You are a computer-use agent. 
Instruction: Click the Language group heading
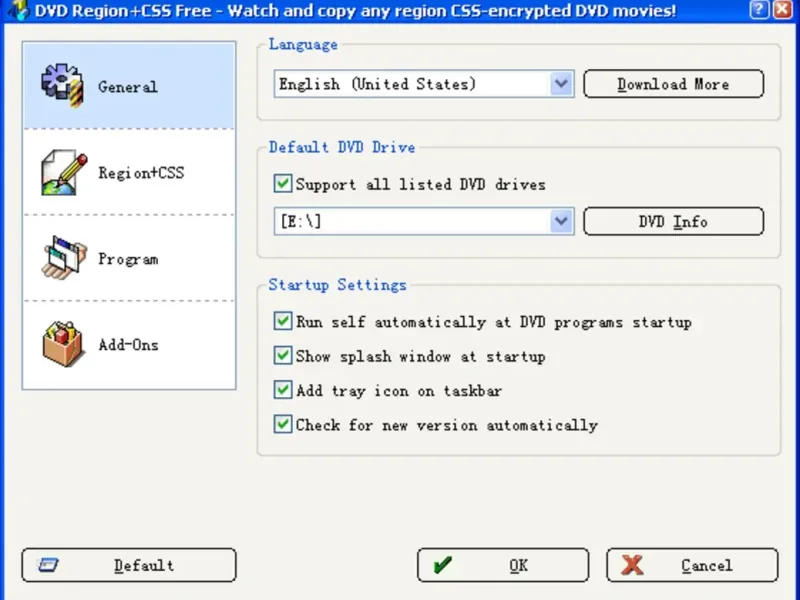tap(303, 44)
